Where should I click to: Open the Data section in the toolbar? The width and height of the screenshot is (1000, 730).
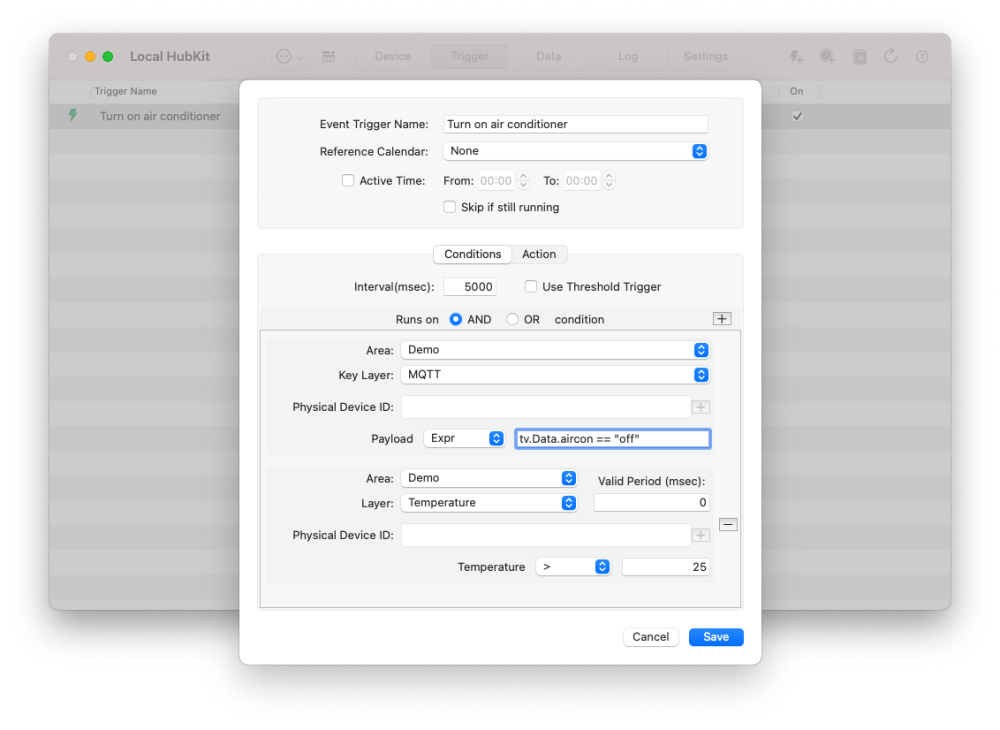pos(548,56)
